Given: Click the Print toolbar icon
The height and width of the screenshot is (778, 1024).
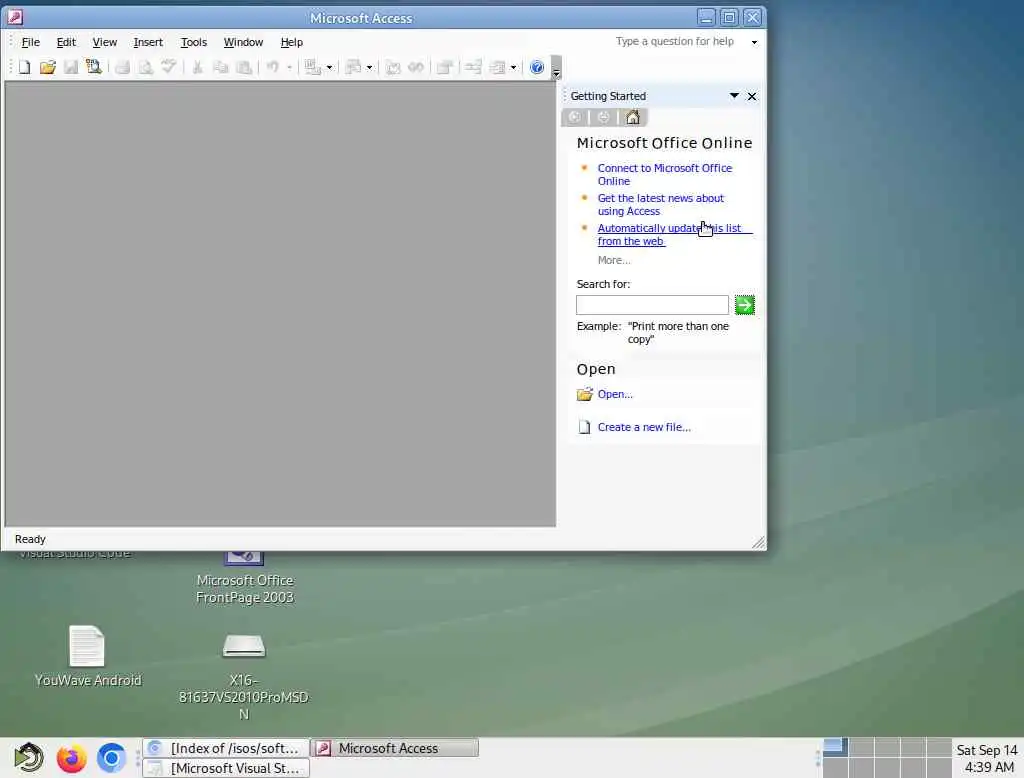Looking at the screenshot, I should click(123, 67).
